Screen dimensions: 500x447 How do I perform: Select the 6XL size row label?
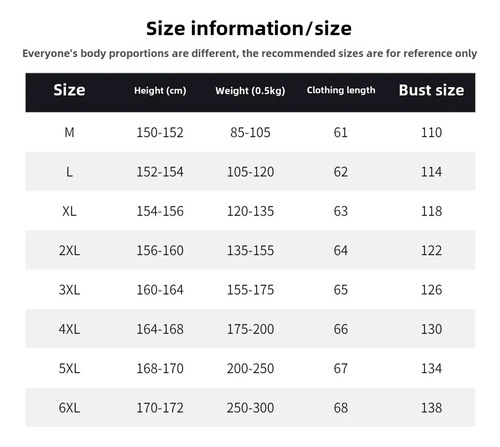[69, 408]
